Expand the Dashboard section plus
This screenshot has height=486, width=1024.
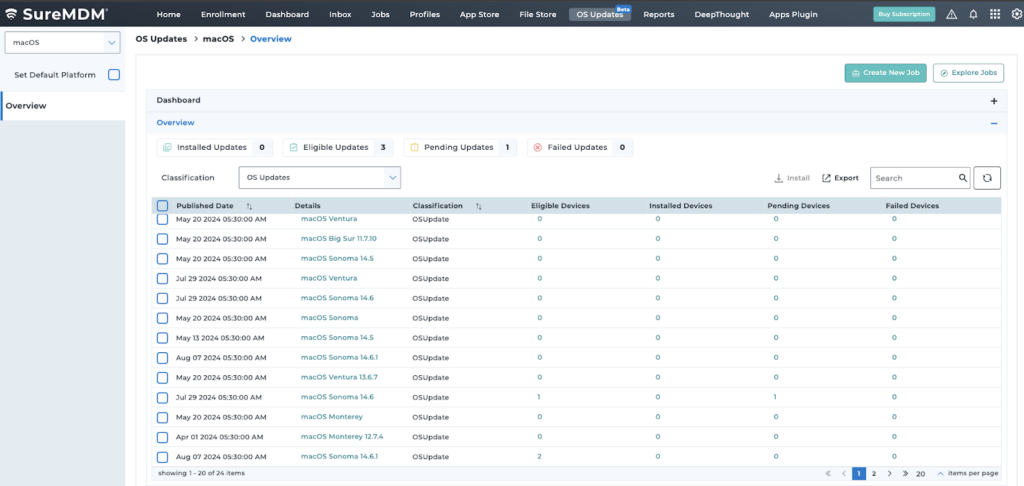tap(994, 101)
